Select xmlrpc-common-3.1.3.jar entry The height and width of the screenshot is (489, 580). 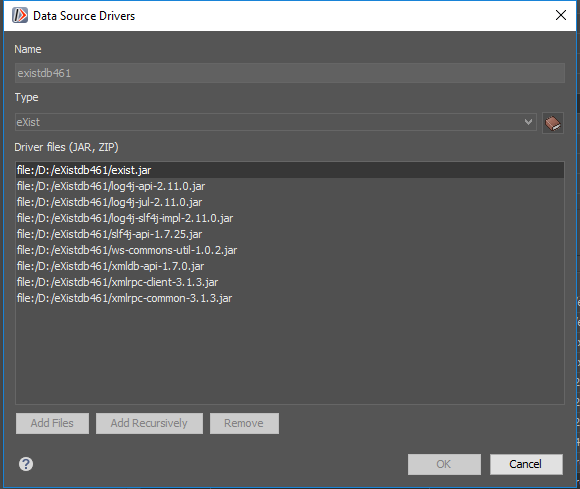pos(290,298)
